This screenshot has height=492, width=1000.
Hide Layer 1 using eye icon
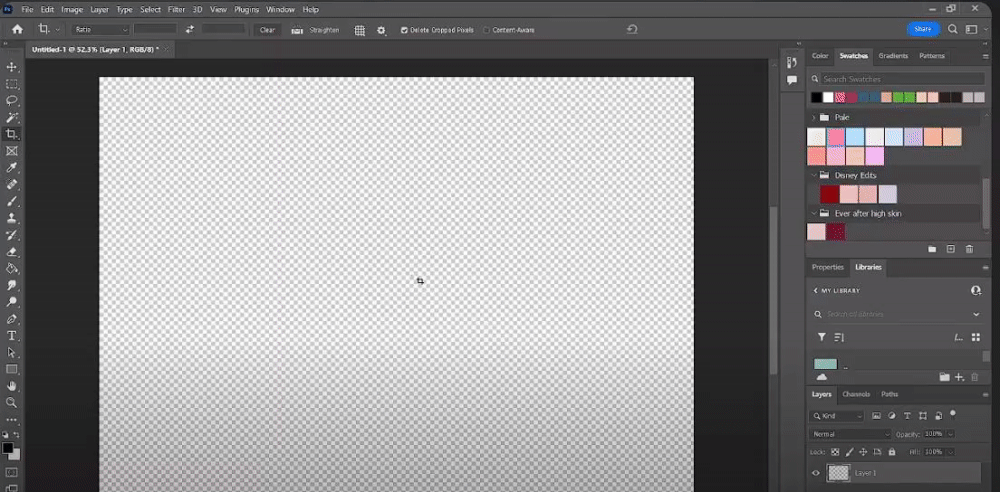pyautogui.click(x=816, y=473)
